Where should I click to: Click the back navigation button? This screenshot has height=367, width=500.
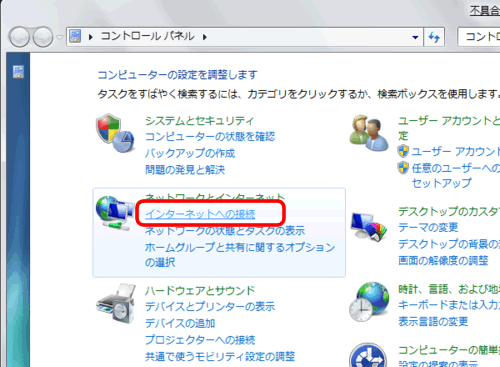pos(19,37)
